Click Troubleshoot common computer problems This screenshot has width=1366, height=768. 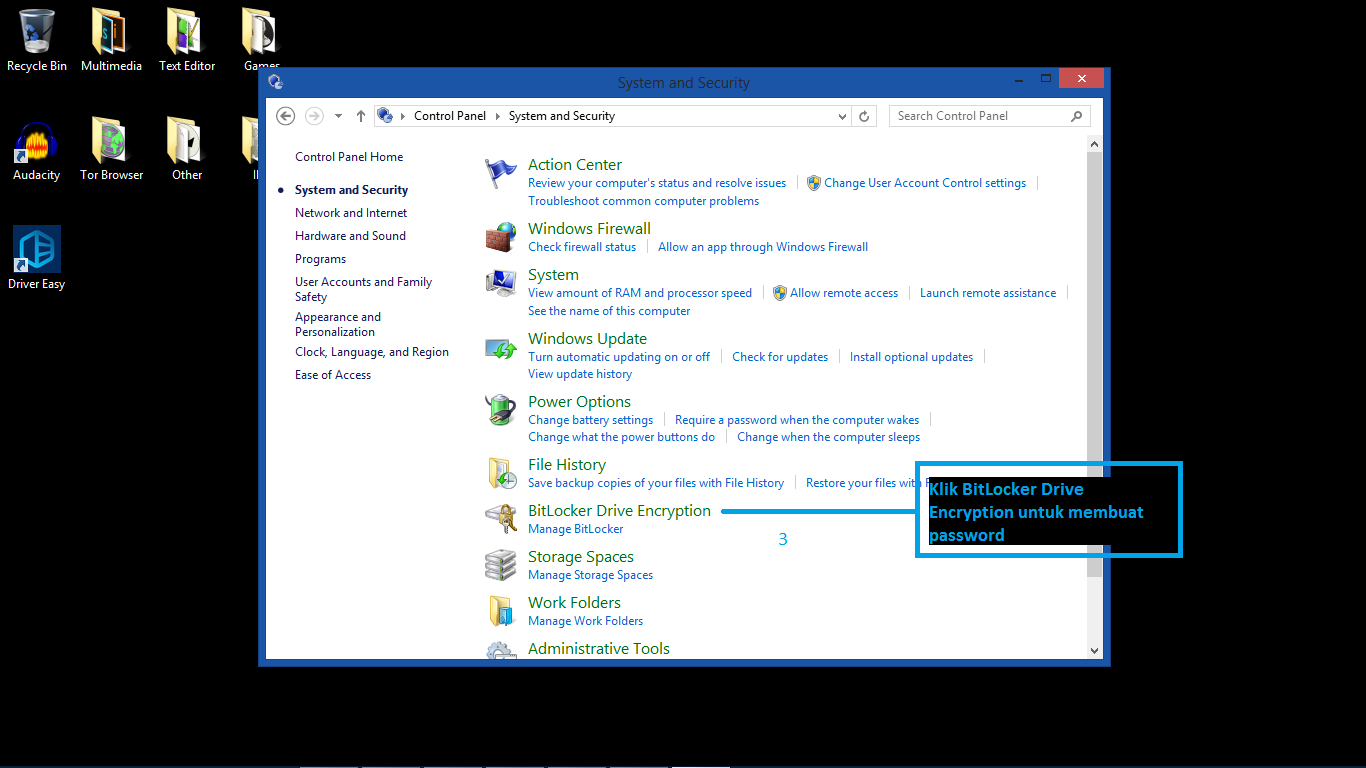[x=643, y=201]
